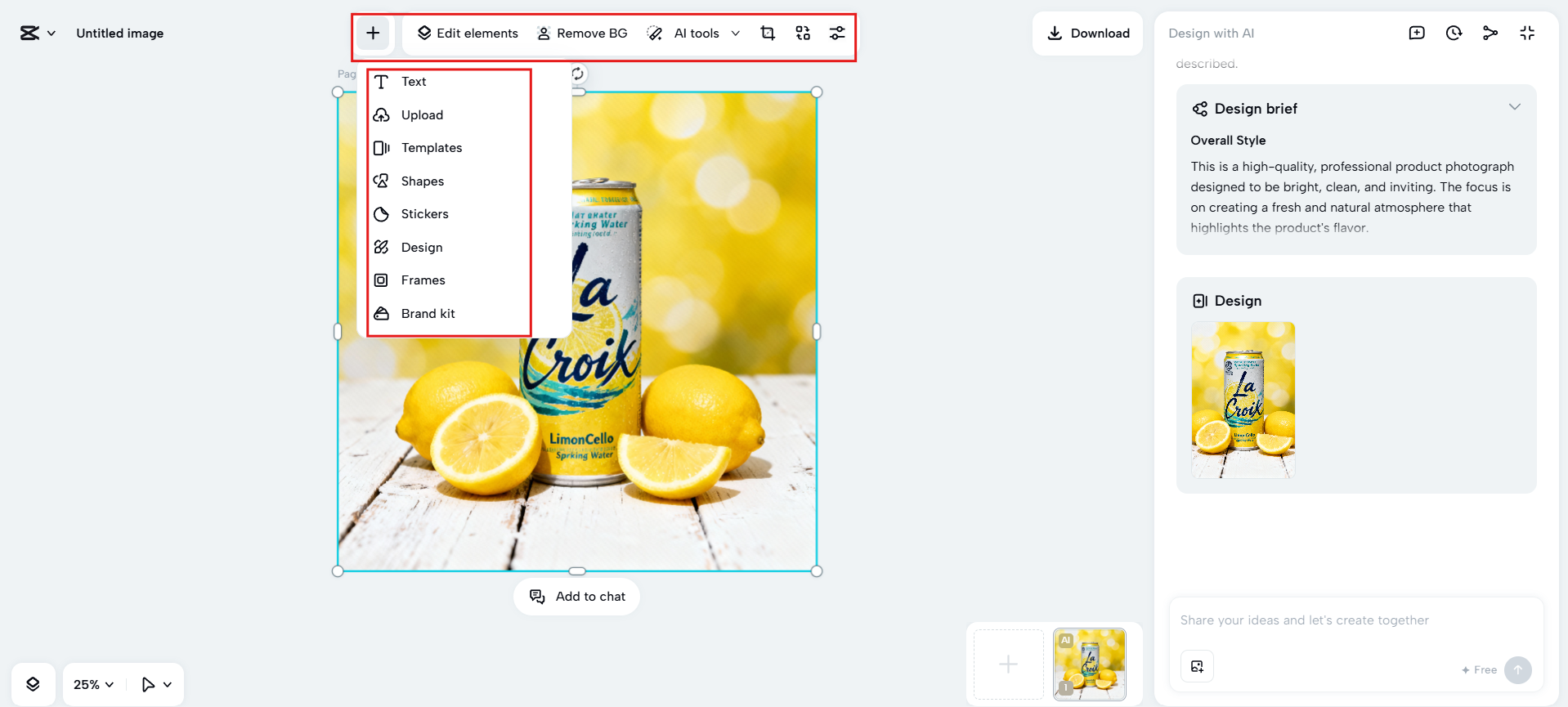Click the share icon in AI panel
This screenshot has width=1568, height=707.
(x=1490, y=34)
